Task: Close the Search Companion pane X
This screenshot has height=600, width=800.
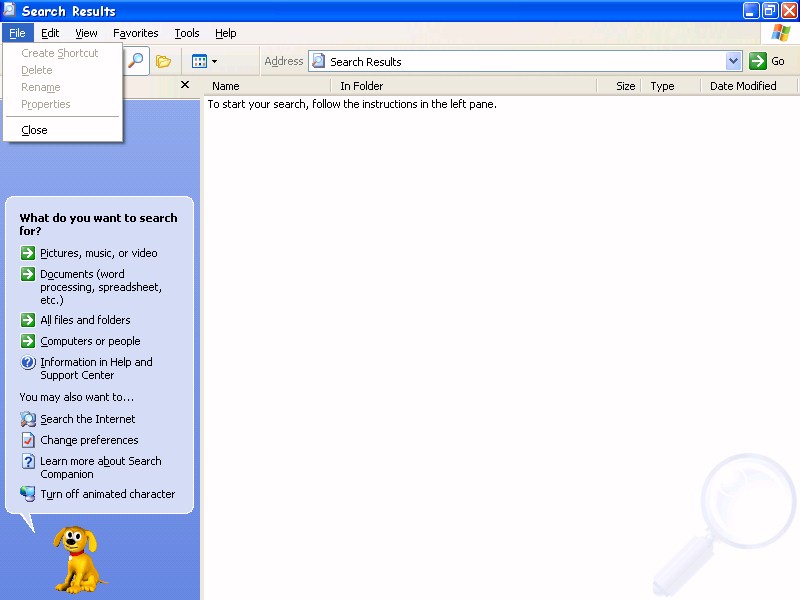Action: coord(185,85)
